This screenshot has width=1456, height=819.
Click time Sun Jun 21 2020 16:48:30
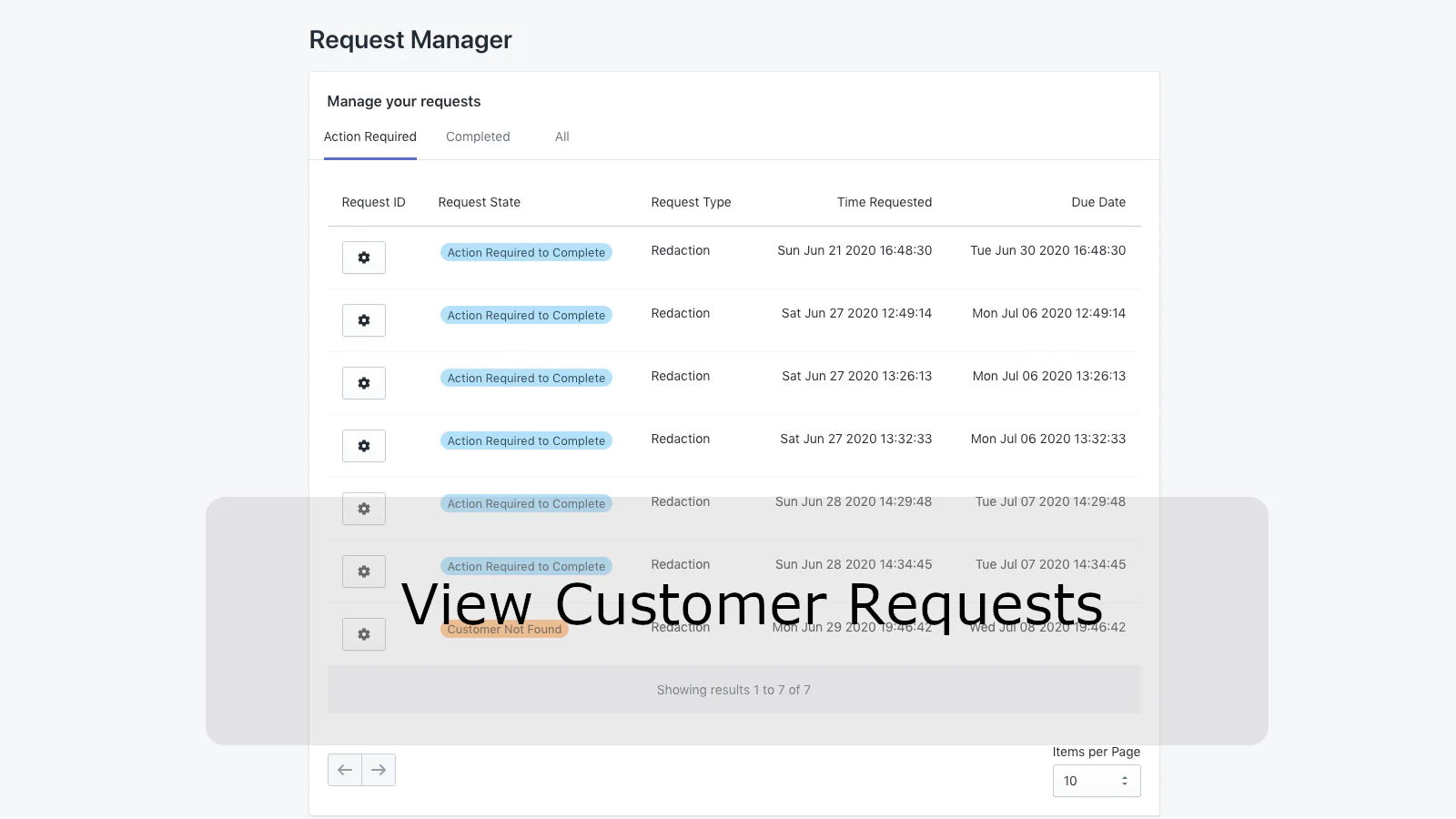(x=854, y=250)
